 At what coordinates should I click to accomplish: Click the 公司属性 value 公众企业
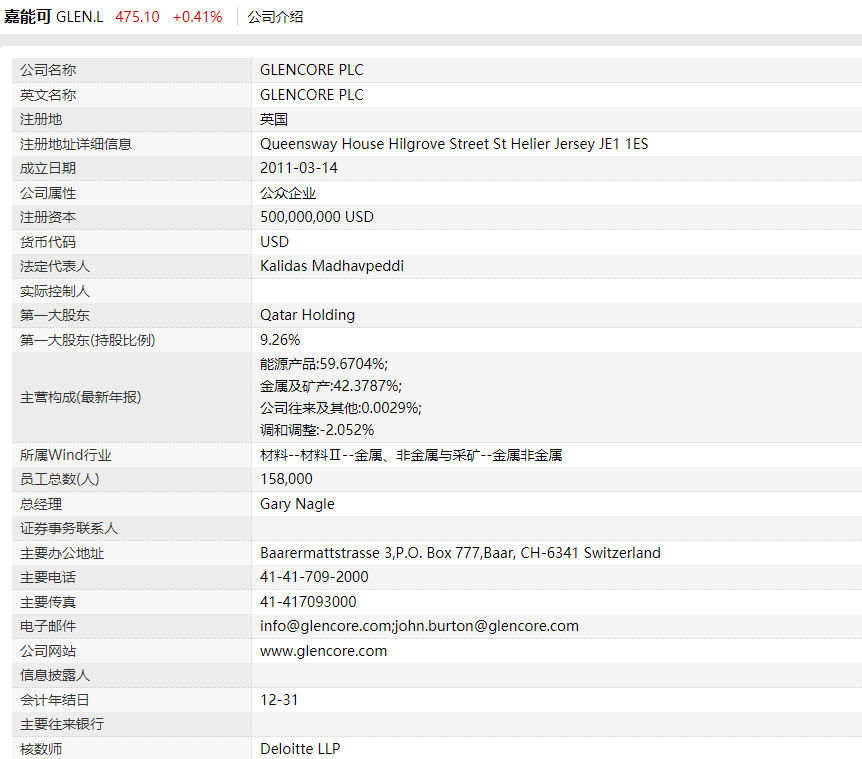pos(288,193)
